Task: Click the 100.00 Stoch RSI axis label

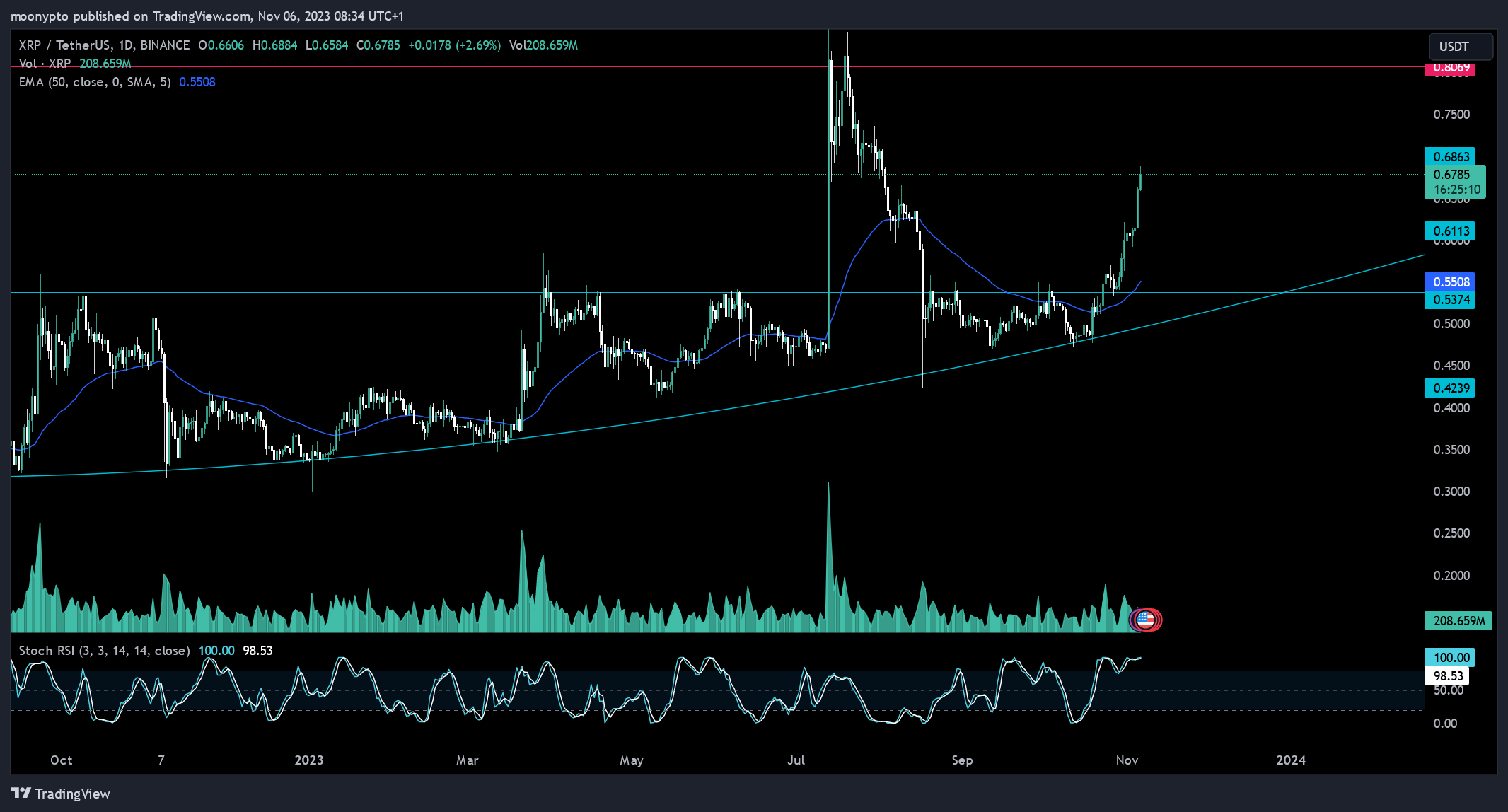Action: click(1451, 658)
